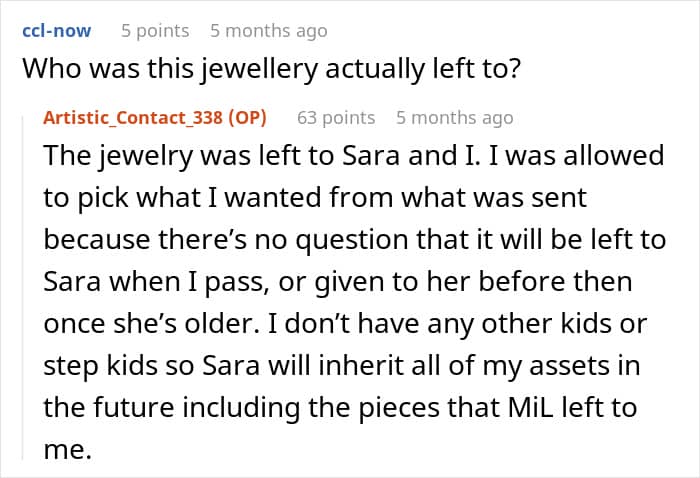This screenshot has width=700, height=478.
Task: Click the line starting "Sara when I pass"
Action: 337,281
